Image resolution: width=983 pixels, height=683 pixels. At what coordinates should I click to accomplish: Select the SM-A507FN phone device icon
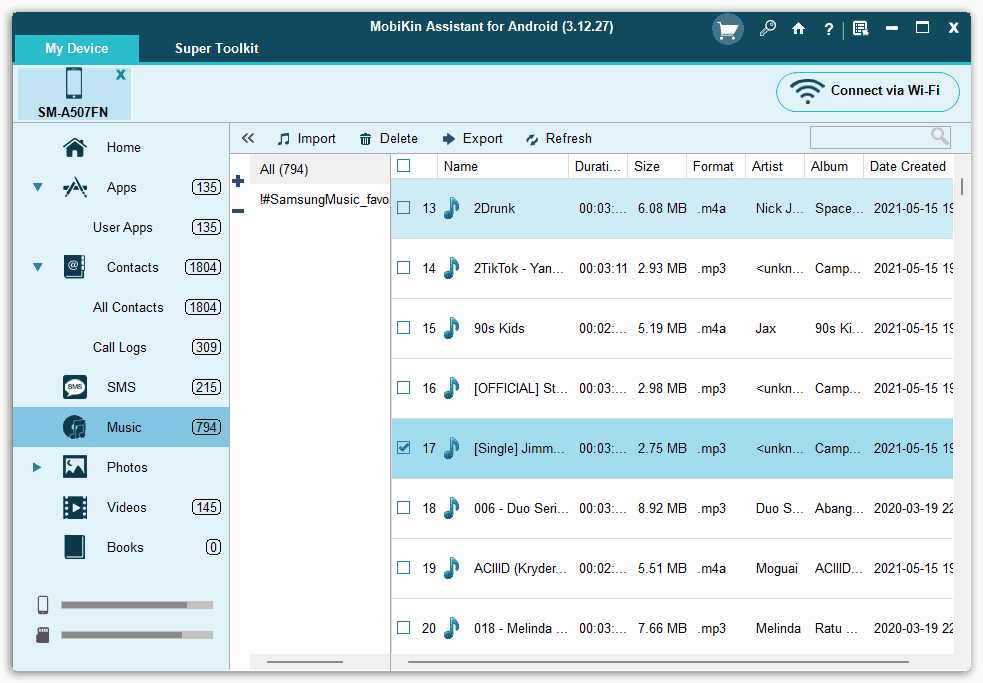pos(74,83)
